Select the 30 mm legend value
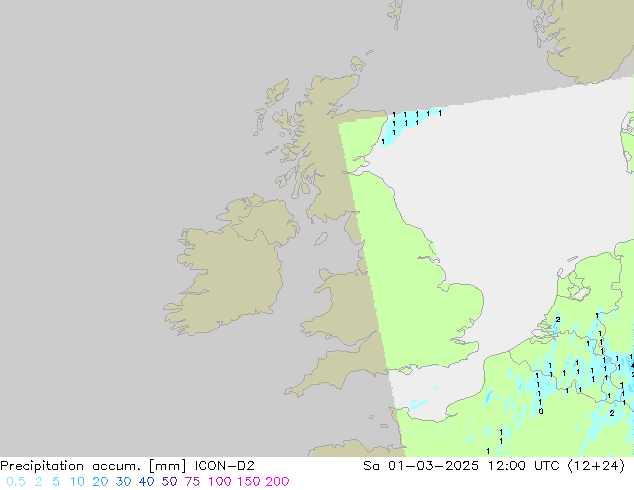Viewport: 634px width, 490px height. [x=123, y=482]
